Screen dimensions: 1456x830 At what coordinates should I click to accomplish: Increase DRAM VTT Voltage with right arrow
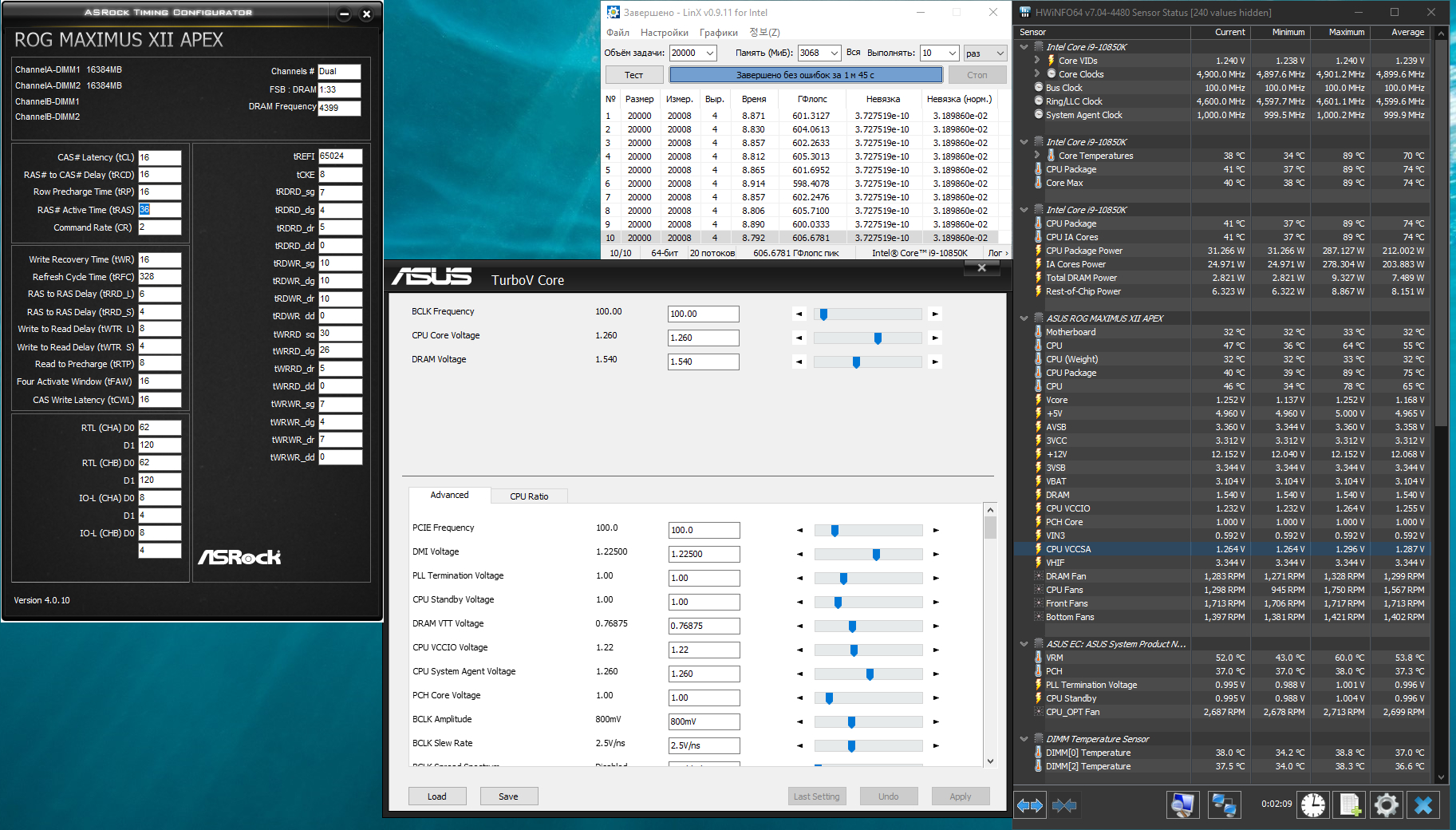(x=936, y=626)
